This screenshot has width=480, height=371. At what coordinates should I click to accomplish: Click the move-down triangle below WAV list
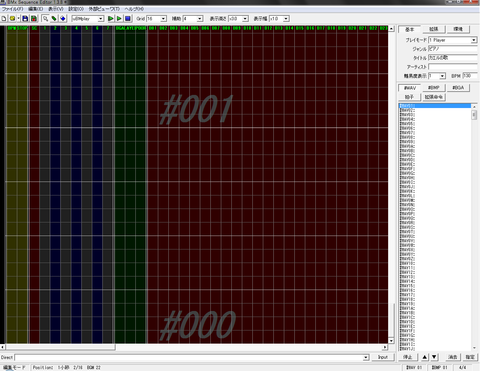[434, 357]
